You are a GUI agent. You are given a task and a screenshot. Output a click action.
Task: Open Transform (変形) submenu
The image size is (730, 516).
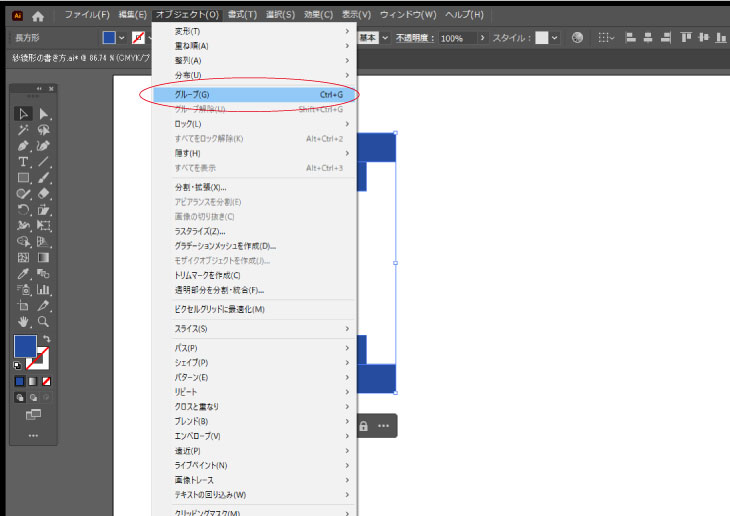tap(254, 31)
